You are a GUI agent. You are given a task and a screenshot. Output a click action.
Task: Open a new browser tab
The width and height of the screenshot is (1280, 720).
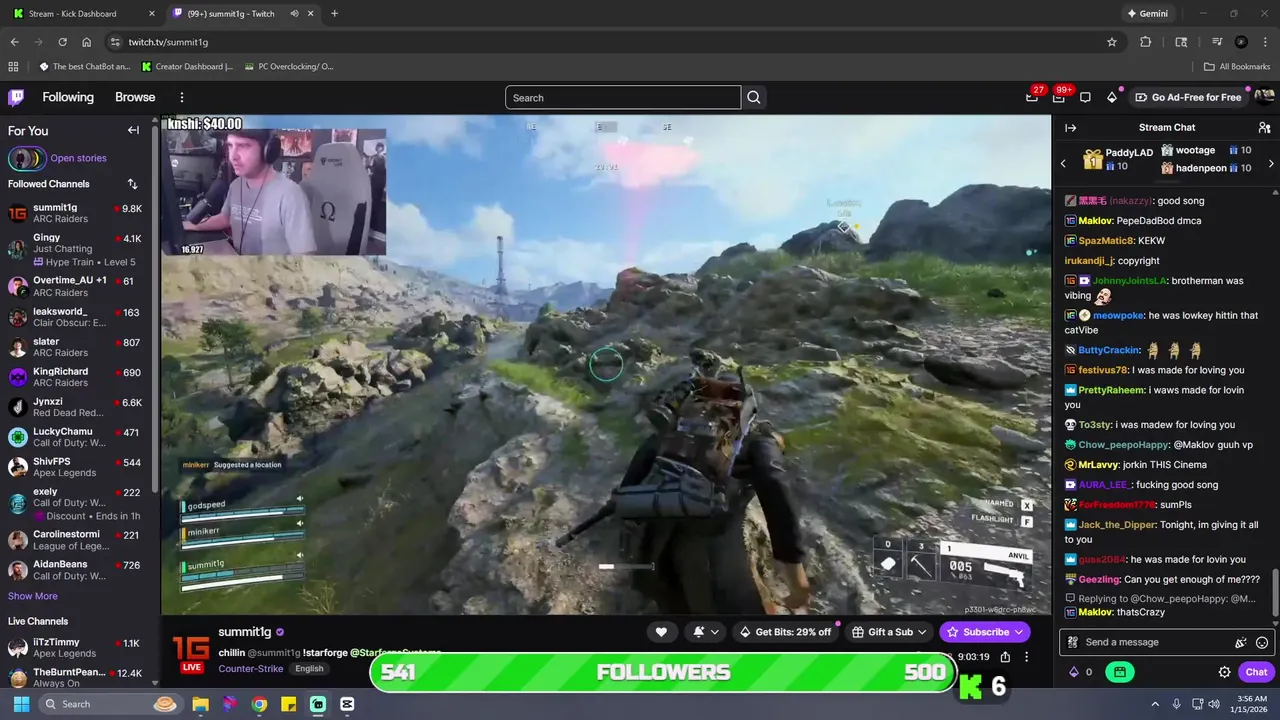point(334,14)
